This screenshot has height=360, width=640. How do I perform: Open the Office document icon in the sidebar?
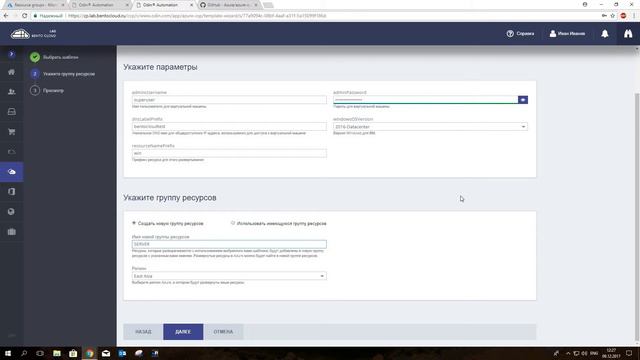[11, 191]
